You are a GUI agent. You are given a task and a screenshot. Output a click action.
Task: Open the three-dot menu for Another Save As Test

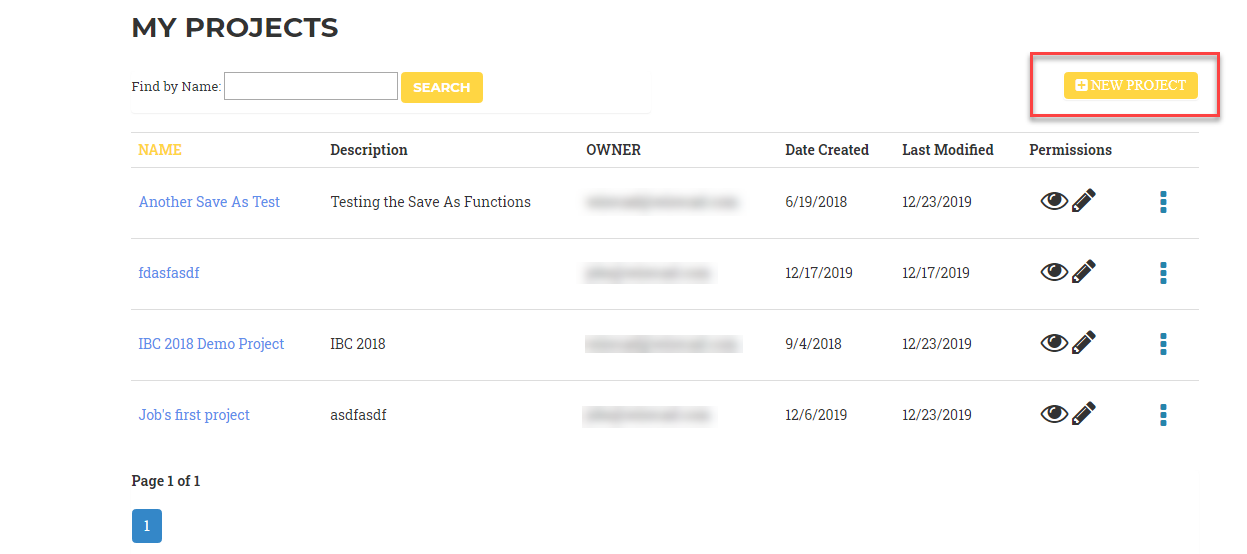1163,202
